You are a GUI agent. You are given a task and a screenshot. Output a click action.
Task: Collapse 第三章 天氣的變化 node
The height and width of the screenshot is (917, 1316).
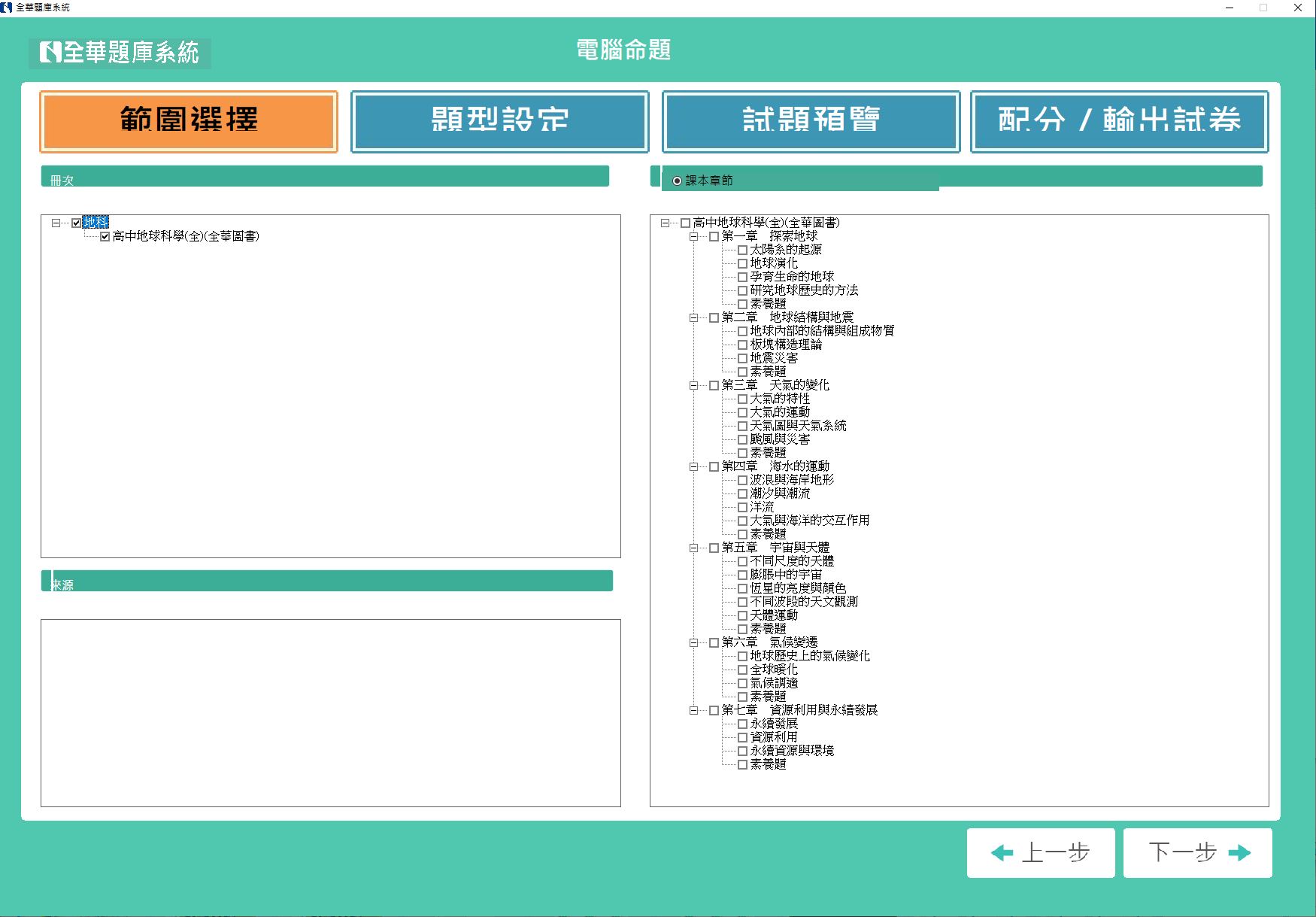(693, 385)
